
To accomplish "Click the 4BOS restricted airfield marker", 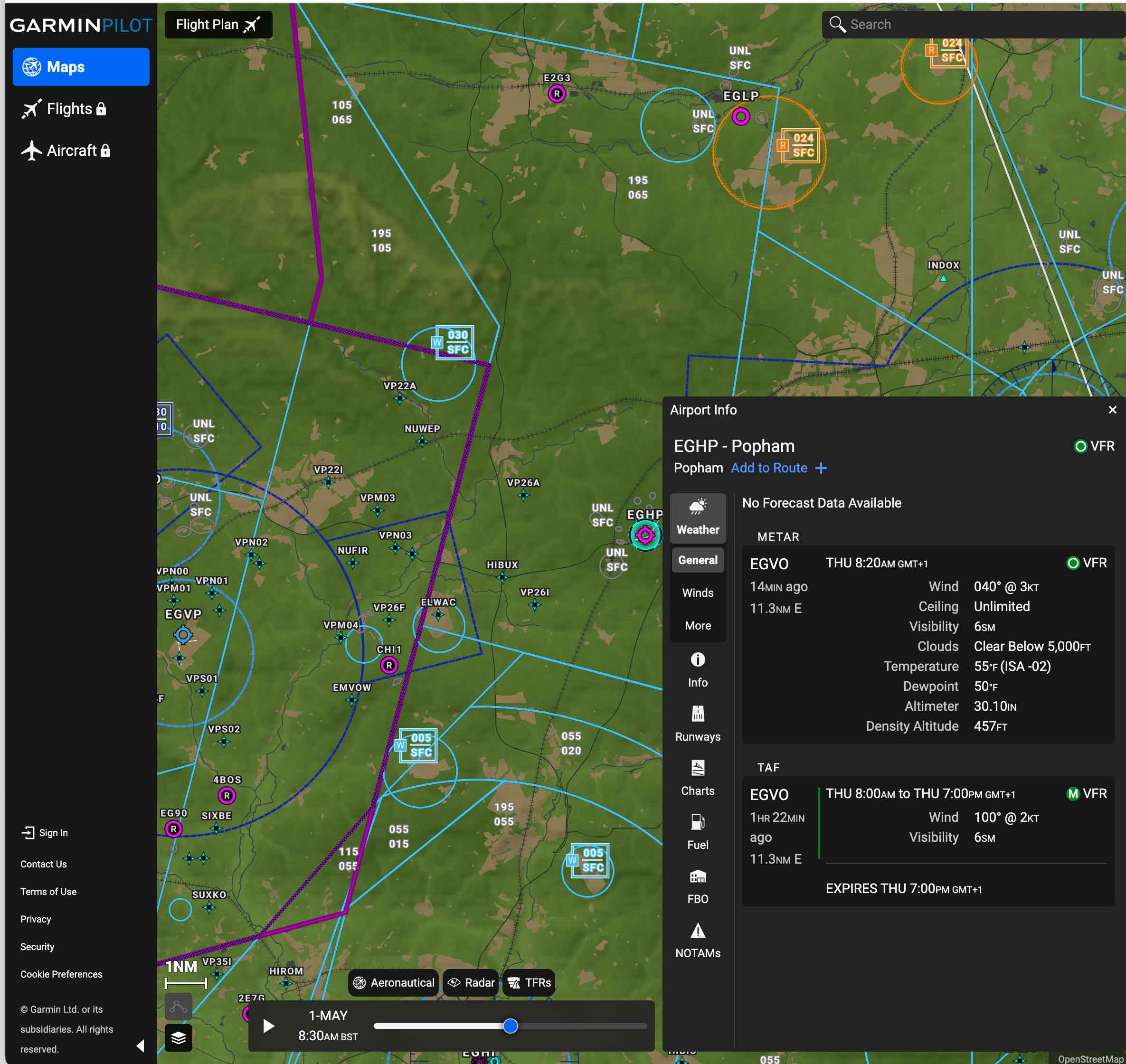I will (227, 796).
